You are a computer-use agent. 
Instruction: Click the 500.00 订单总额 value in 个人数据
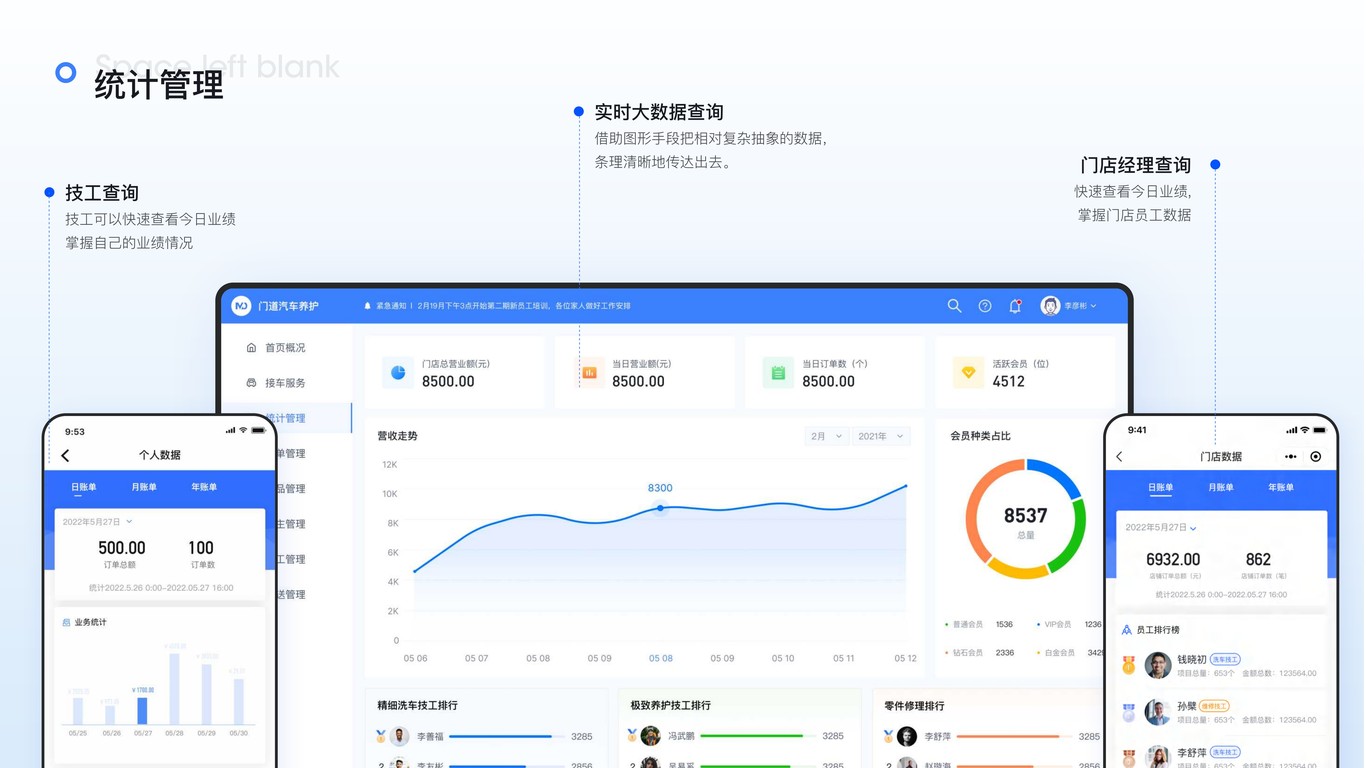point(122,548)
